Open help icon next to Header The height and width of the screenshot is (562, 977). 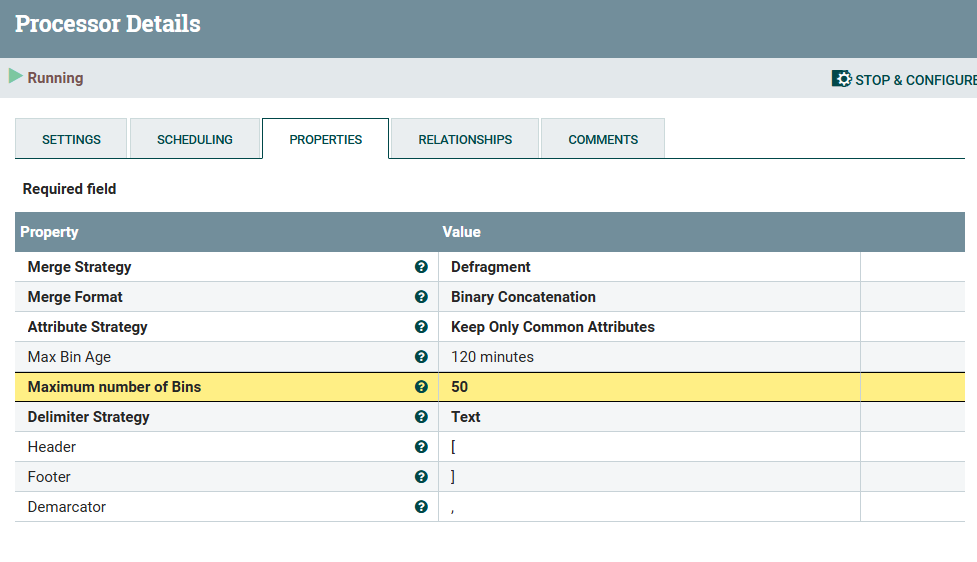[x=421, y=447]
